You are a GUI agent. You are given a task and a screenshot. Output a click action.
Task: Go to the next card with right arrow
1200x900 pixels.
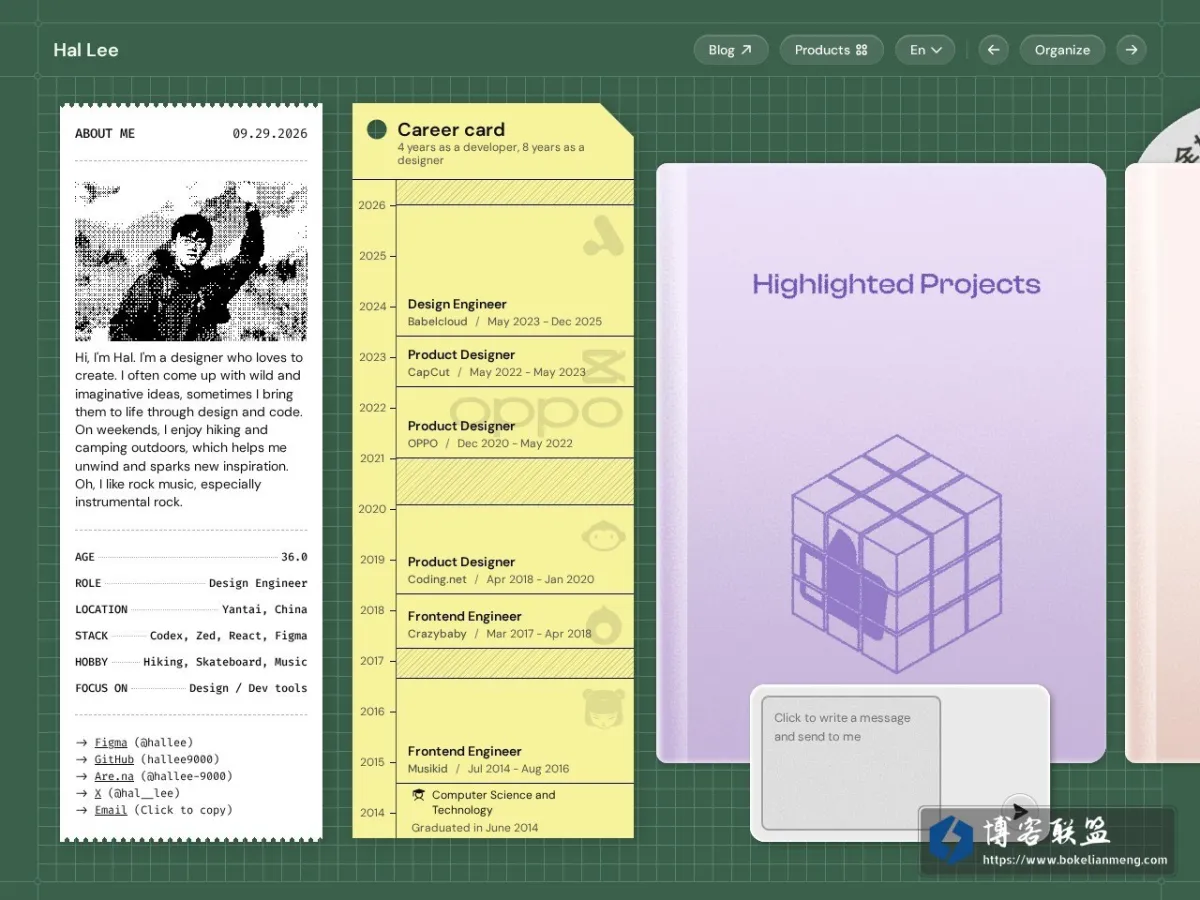1131,50
